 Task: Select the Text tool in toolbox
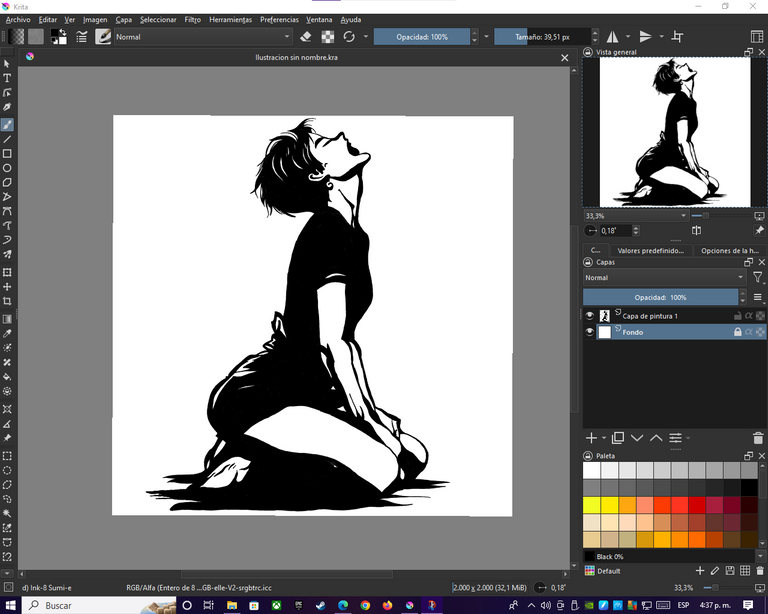coord(7,77)
